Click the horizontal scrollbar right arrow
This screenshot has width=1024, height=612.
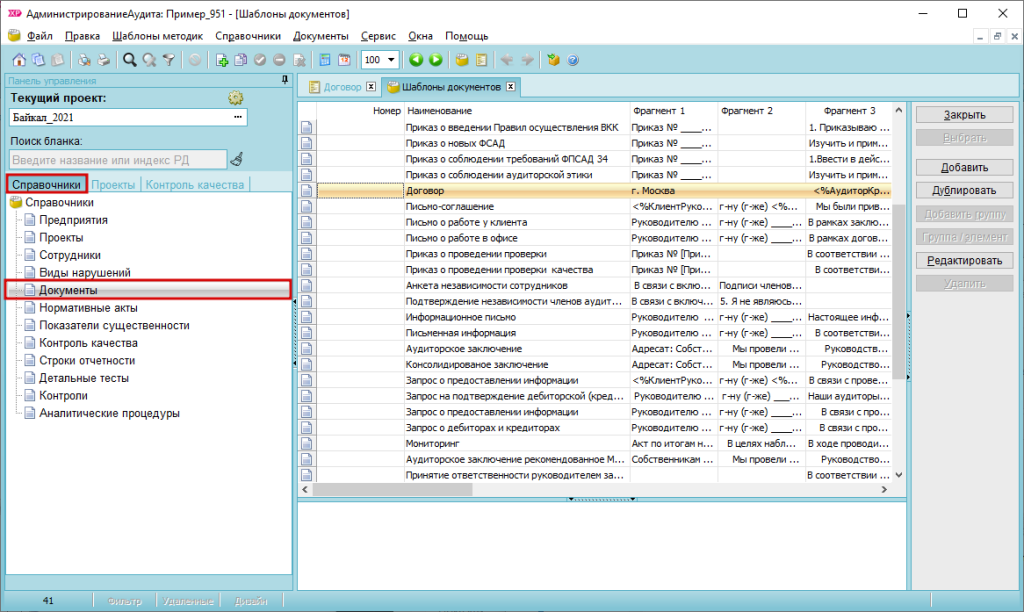pyautogui.click(x=884, y=489)
